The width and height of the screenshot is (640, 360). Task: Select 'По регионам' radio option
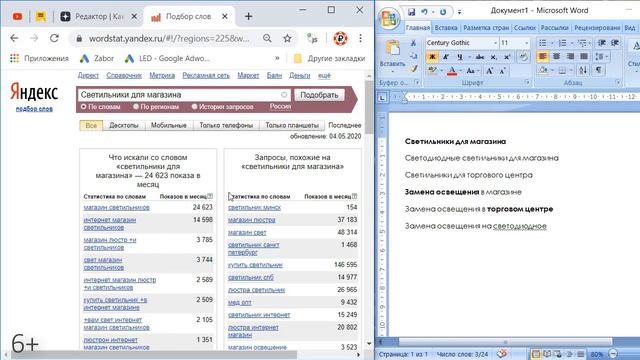(136, 107)
